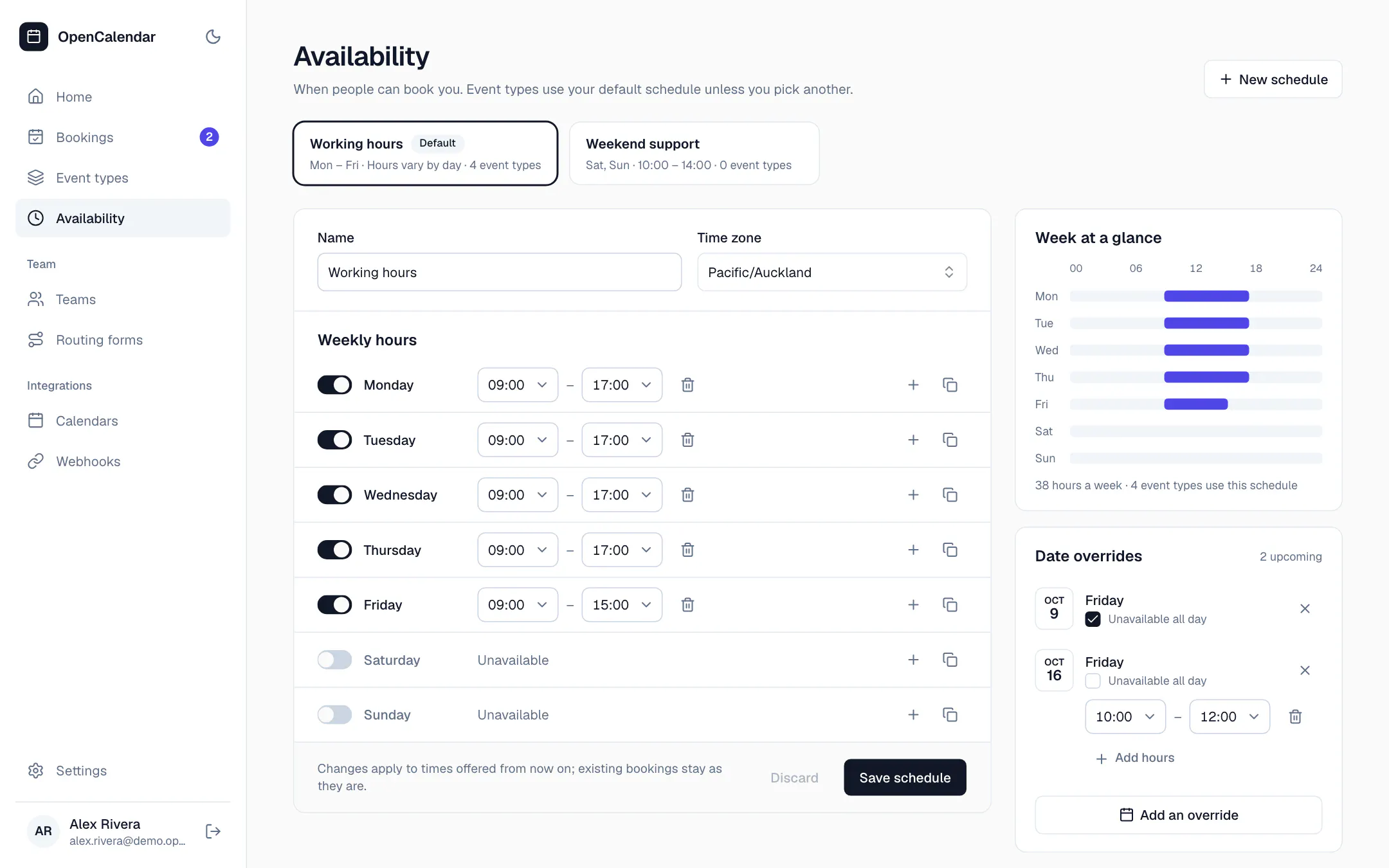The image size is (1389, 868).
Task: Enable Sunday availability switch
Action: (334, 714)
